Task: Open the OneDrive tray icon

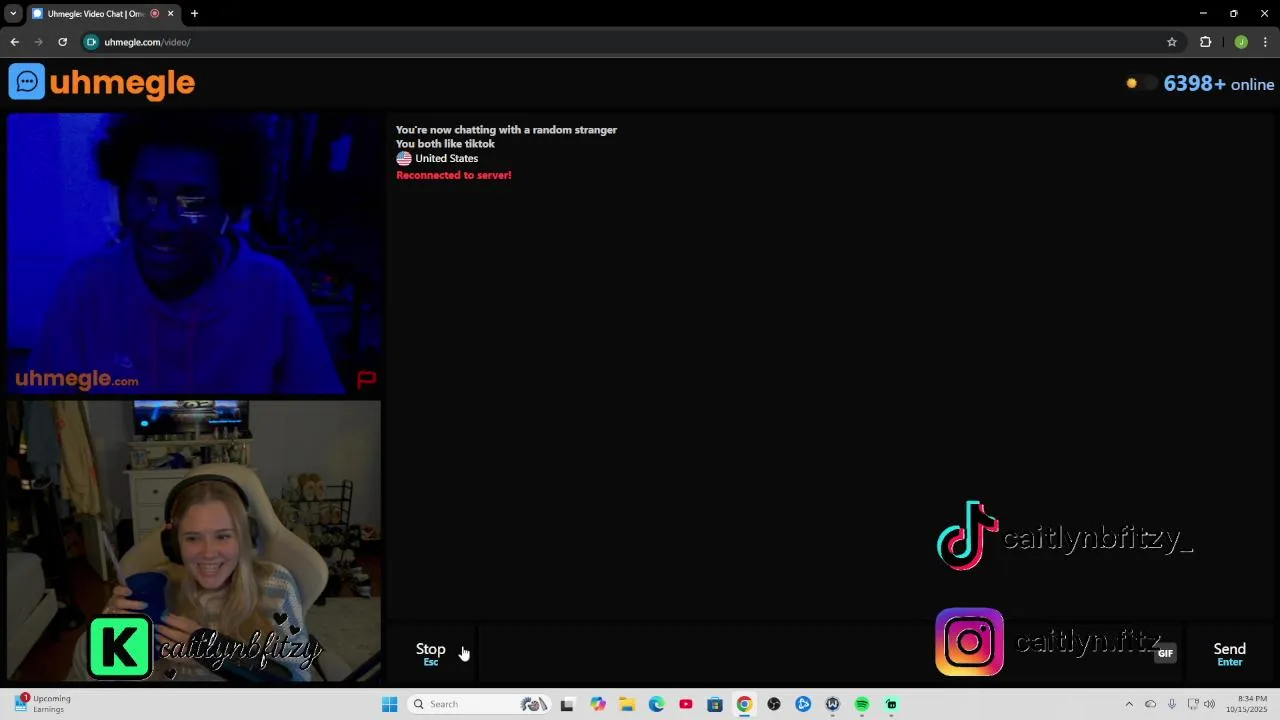Action: point(1150,704)
